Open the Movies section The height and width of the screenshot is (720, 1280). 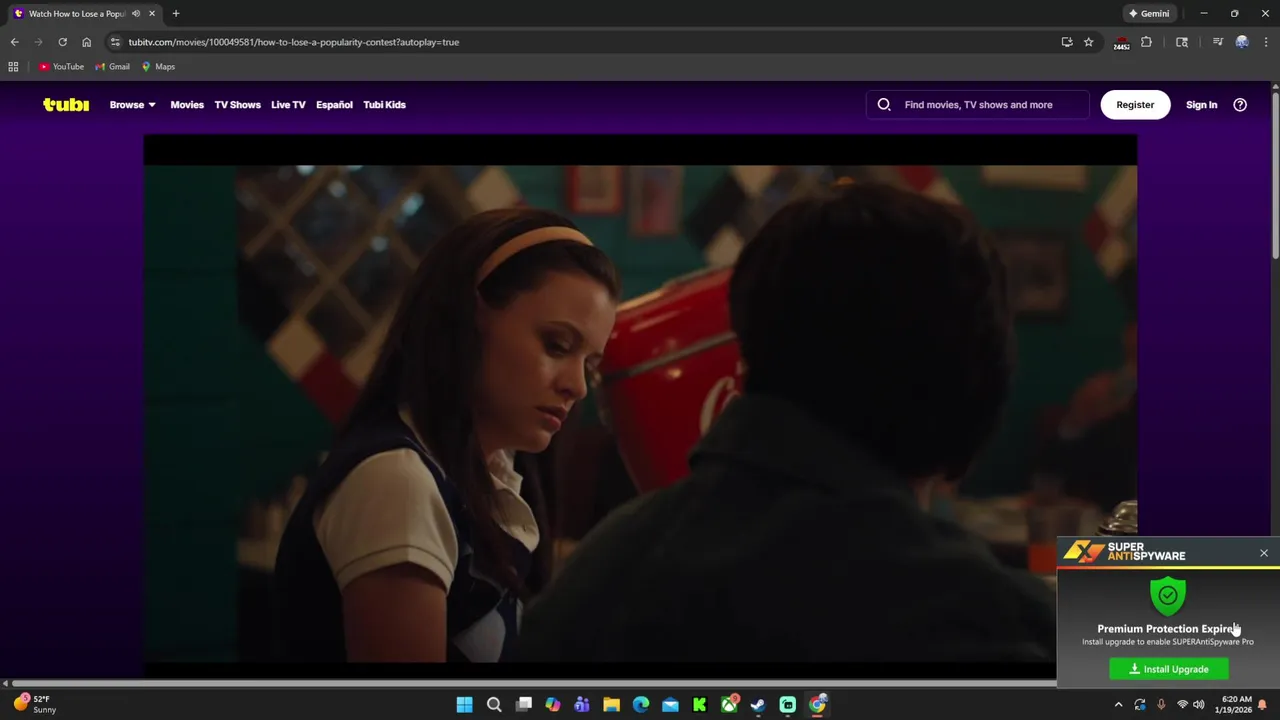pos(187,104)
